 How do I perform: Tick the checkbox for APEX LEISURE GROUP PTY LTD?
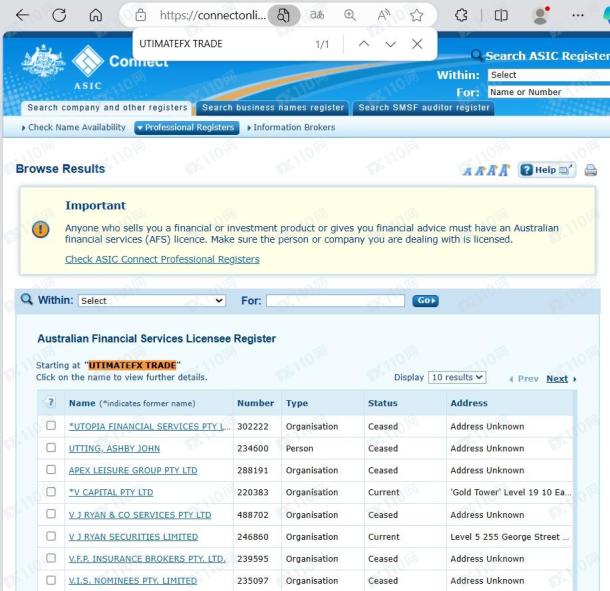coord(51,469)
